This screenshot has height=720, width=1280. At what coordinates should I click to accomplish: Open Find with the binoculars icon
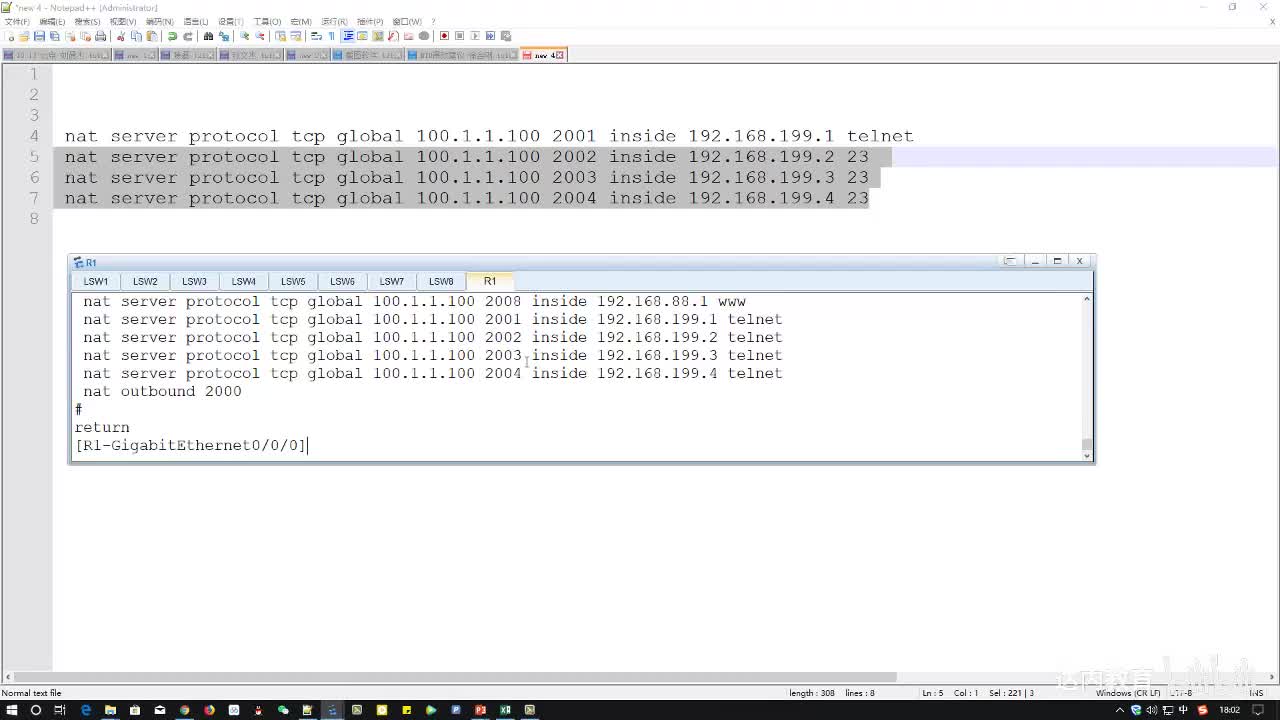point(208,36)
